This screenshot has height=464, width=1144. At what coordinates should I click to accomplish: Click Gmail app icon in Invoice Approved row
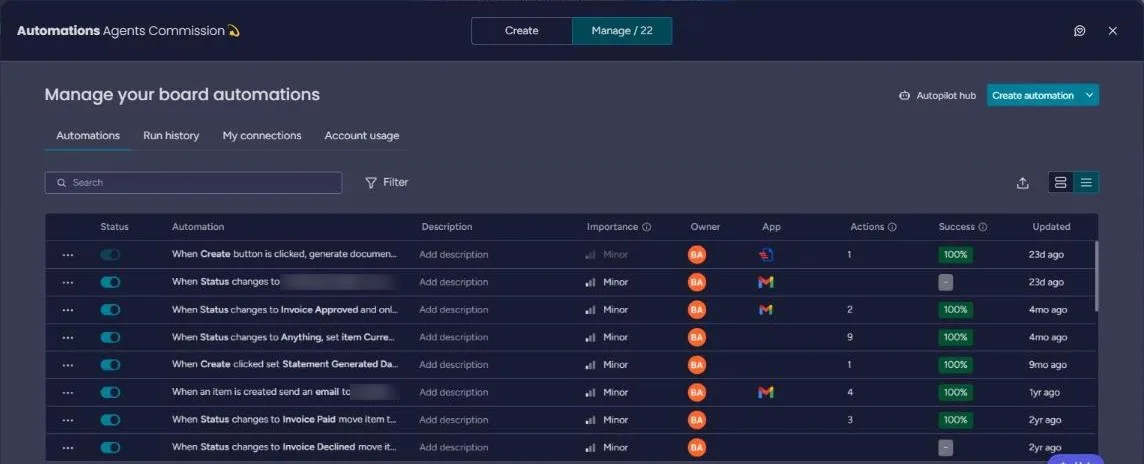[765, 310]
